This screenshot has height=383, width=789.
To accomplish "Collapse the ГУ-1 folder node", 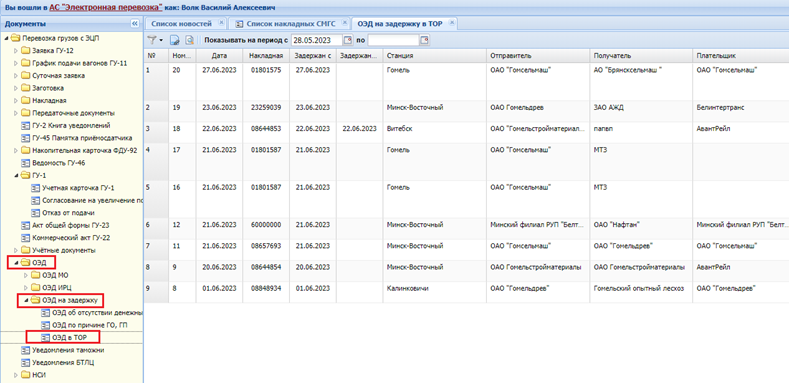I will click(16, 176).
